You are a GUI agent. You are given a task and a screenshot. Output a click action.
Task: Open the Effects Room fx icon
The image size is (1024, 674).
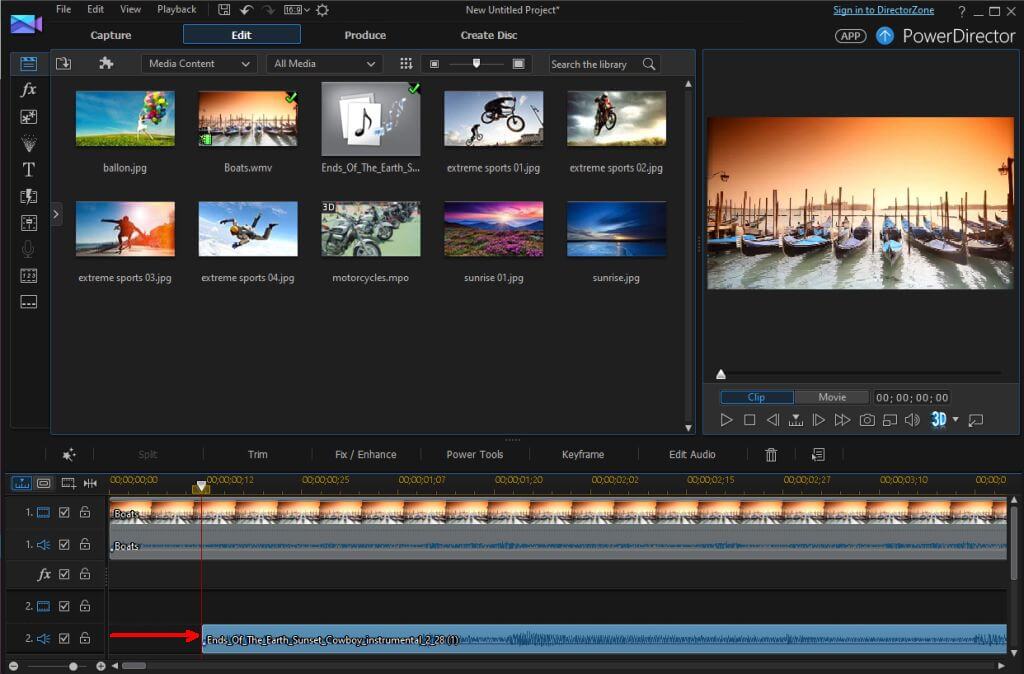tap(29, 90)
